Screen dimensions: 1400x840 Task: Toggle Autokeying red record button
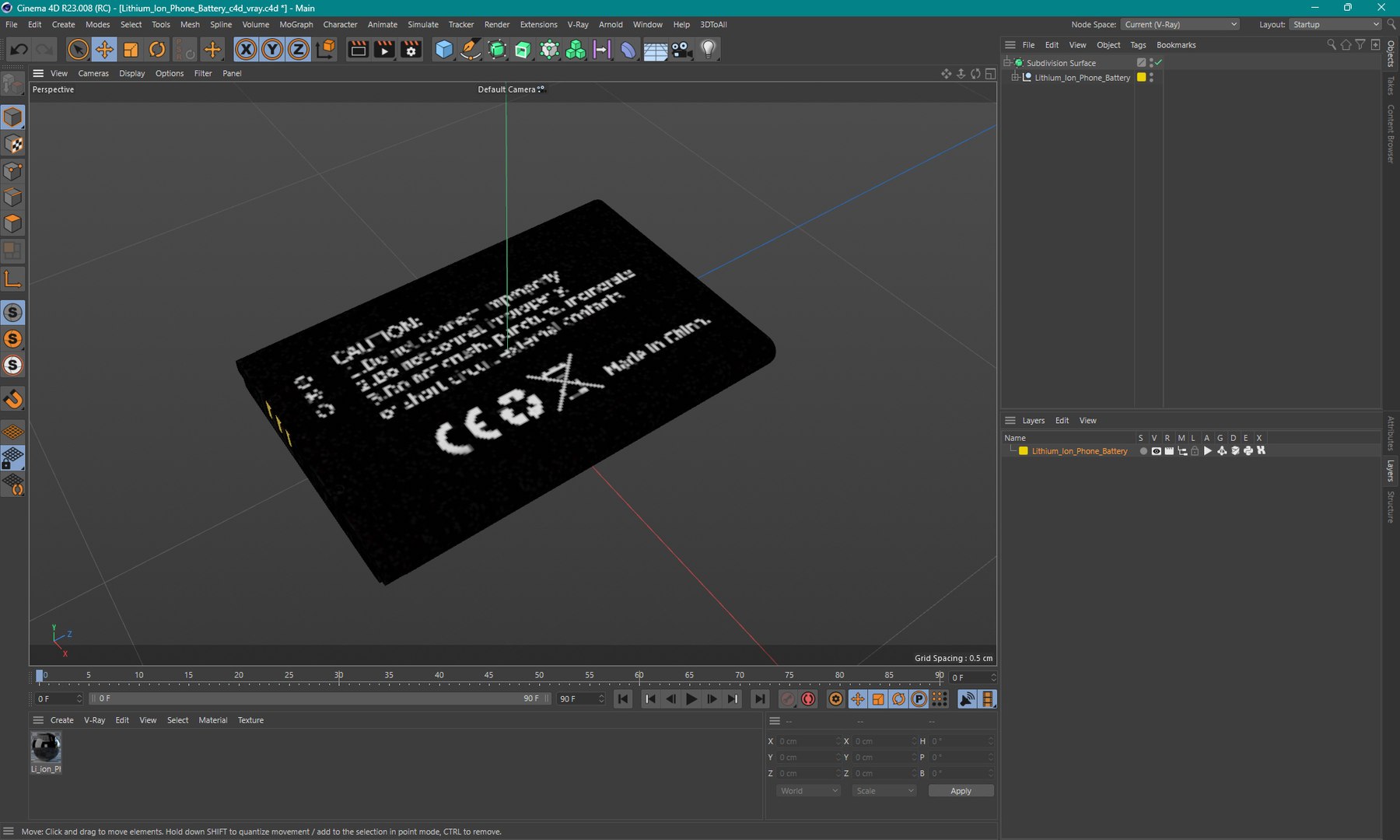pyautogui.click(x=808, y=699)
